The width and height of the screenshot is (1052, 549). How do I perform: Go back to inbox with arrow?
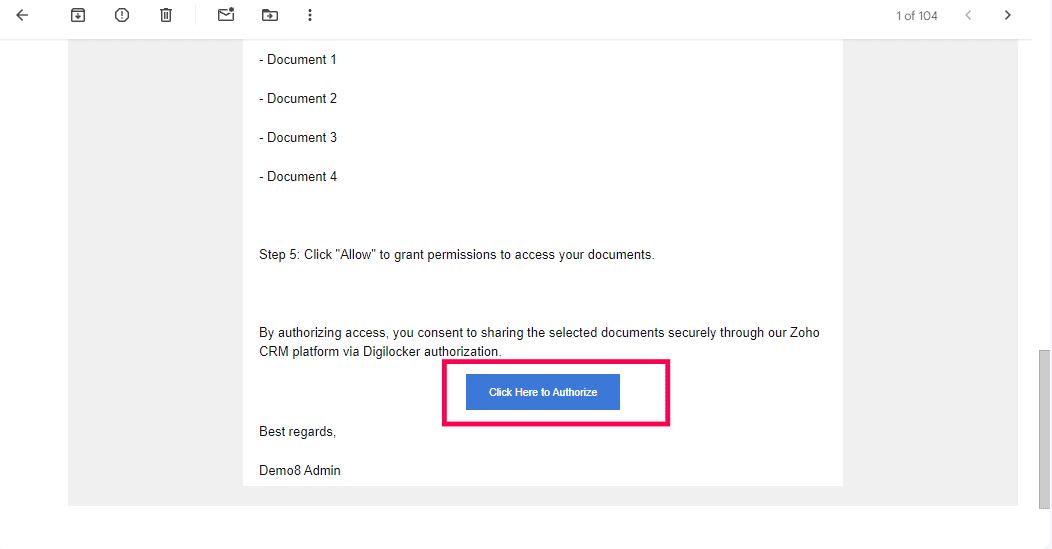coord(22,15)
